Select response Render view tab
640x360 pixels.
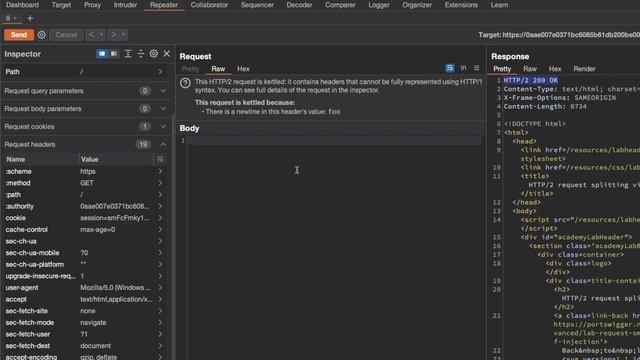[x=584, y=69]
